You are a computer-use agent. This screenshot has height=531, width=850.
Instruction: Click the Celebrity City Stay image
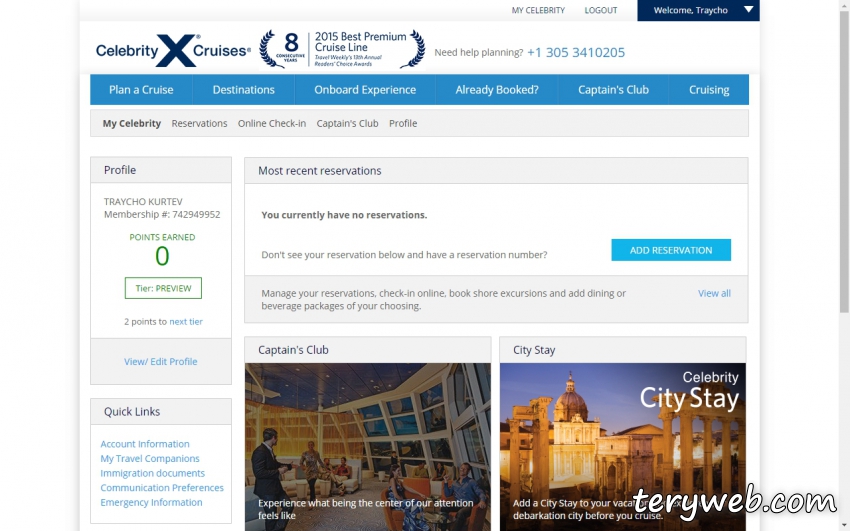point(623,447)
